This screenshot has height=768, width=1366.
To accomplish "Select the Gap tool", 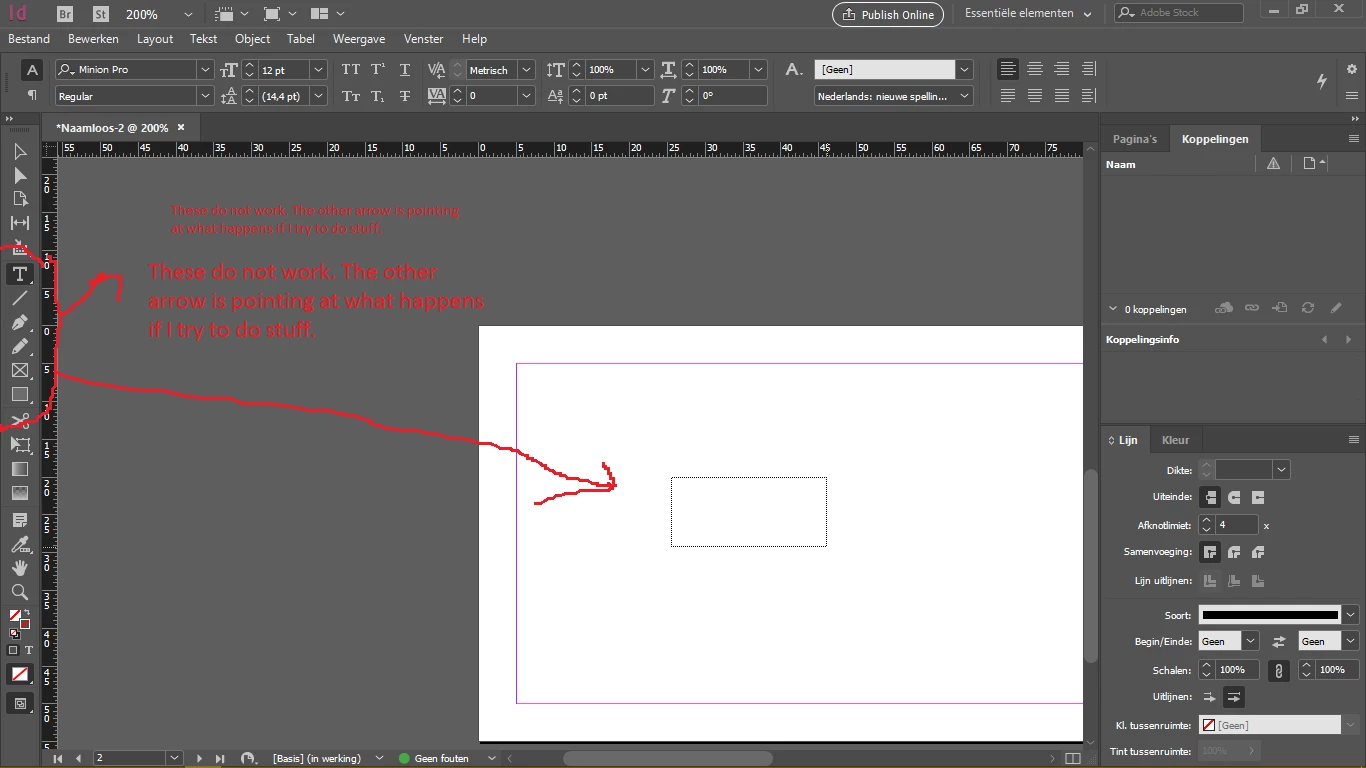I will [x=20, y=223].
